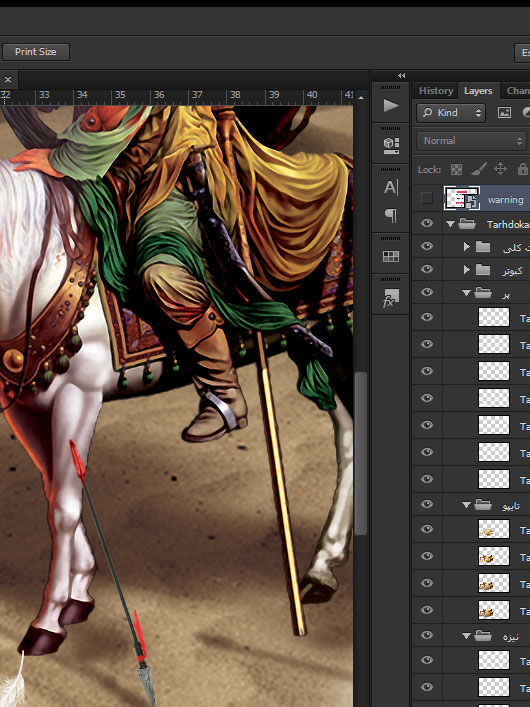530x707 pixels.
Task: Expand the کبوتر group
Action: 467,270
